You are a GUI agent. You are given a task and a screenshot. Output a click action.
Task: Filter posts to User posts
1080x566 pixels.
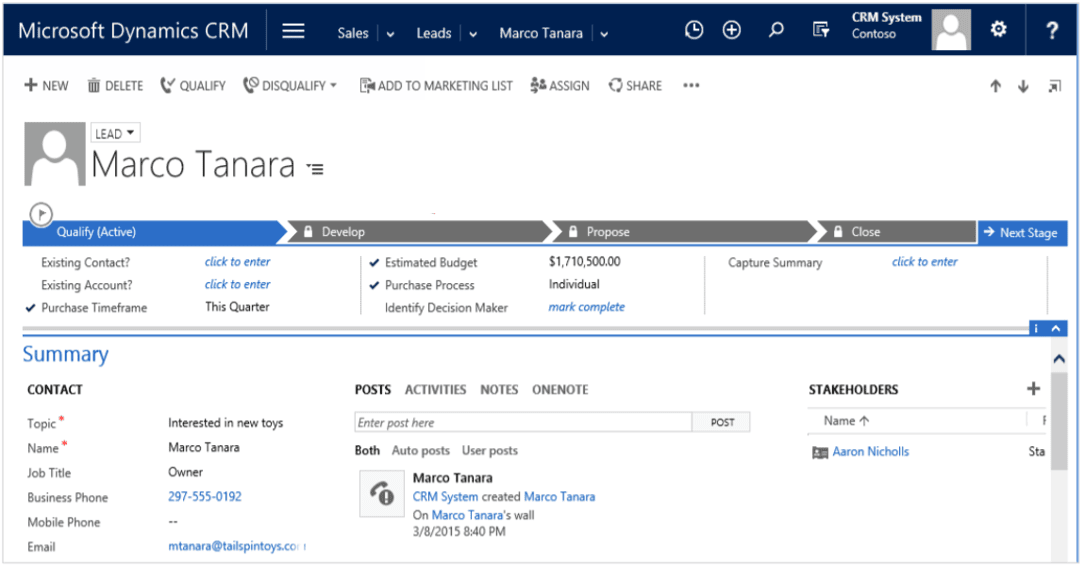coord(490,450)
